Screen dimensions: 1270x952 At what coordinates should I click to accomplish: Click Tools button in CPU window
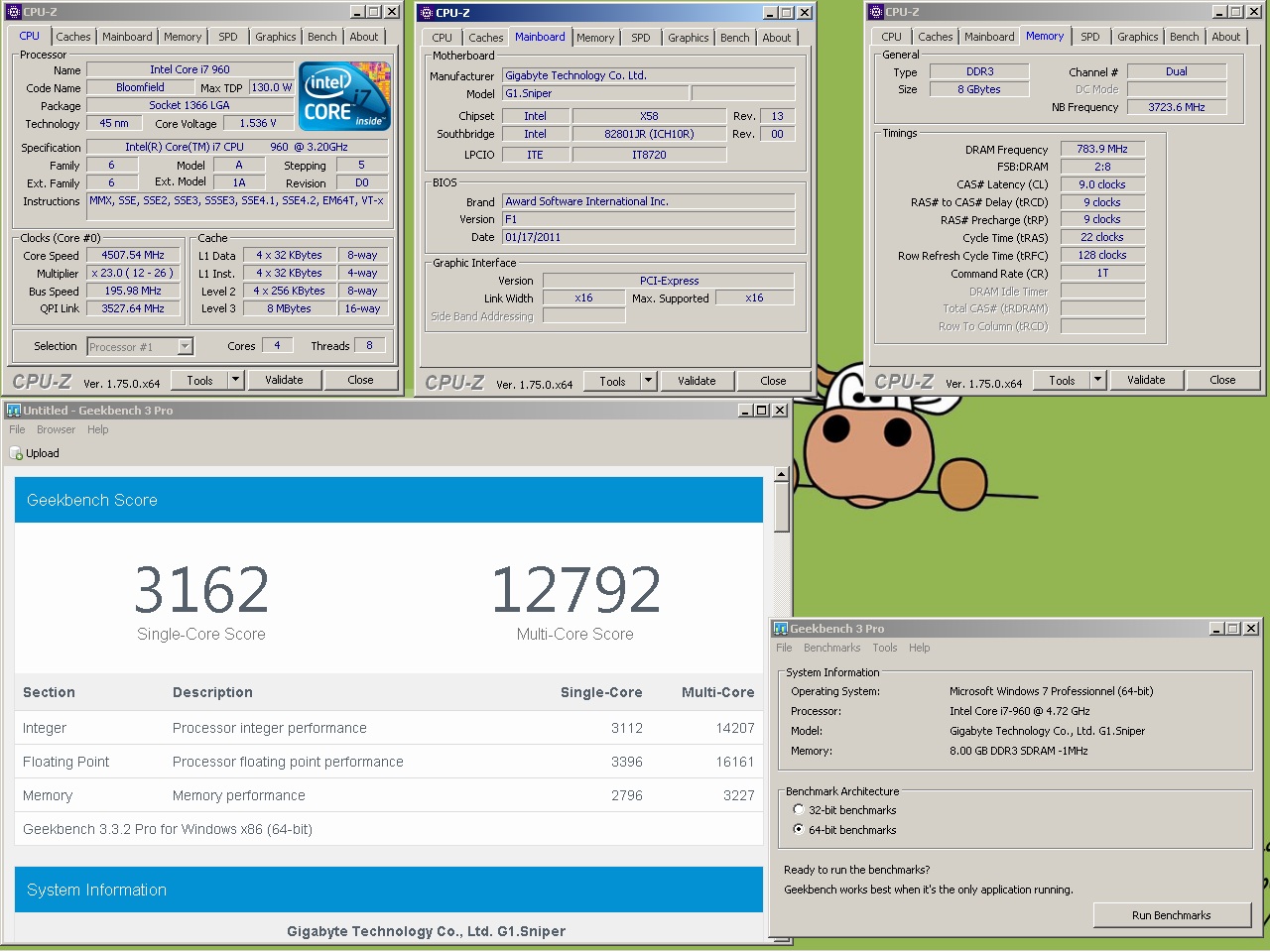point(199,380)
